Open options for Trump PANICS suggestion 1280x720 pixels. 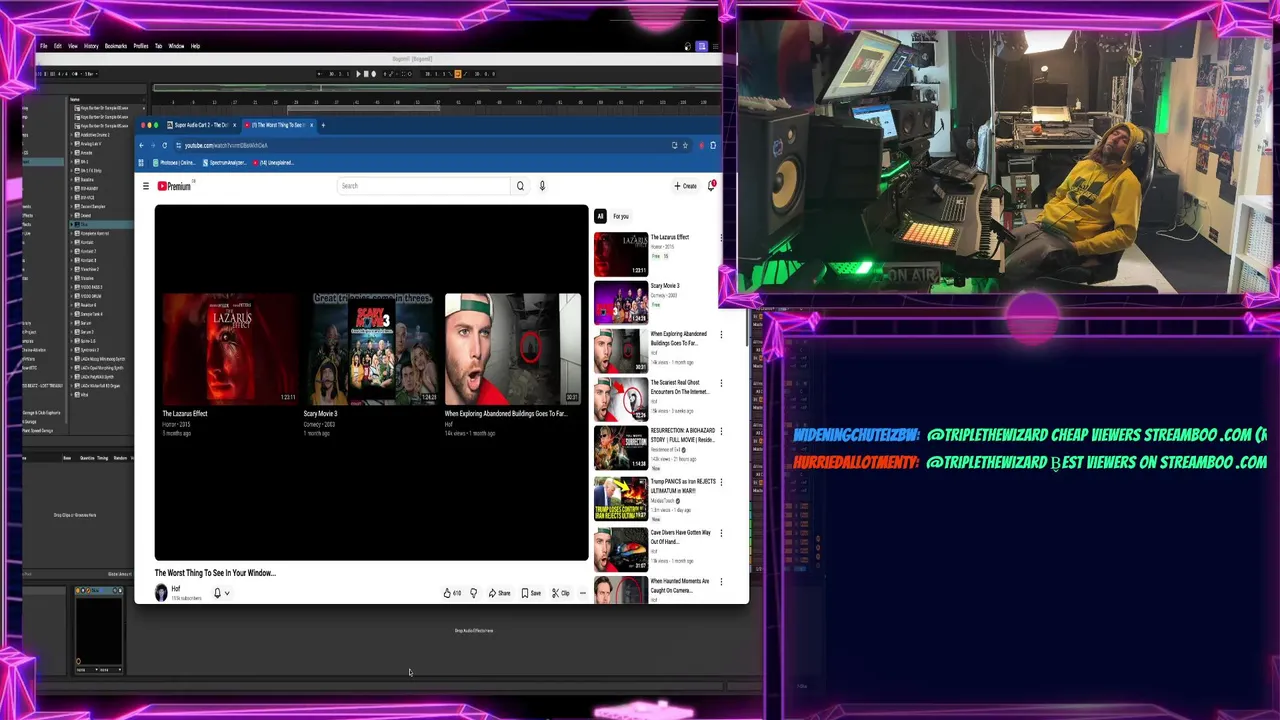721,482
